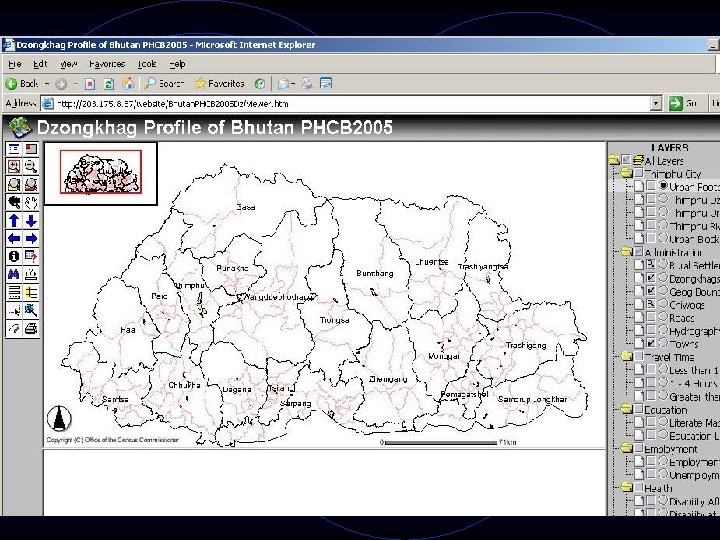
Task: Select the Identify info tool
Action: [x=14, y=256]
